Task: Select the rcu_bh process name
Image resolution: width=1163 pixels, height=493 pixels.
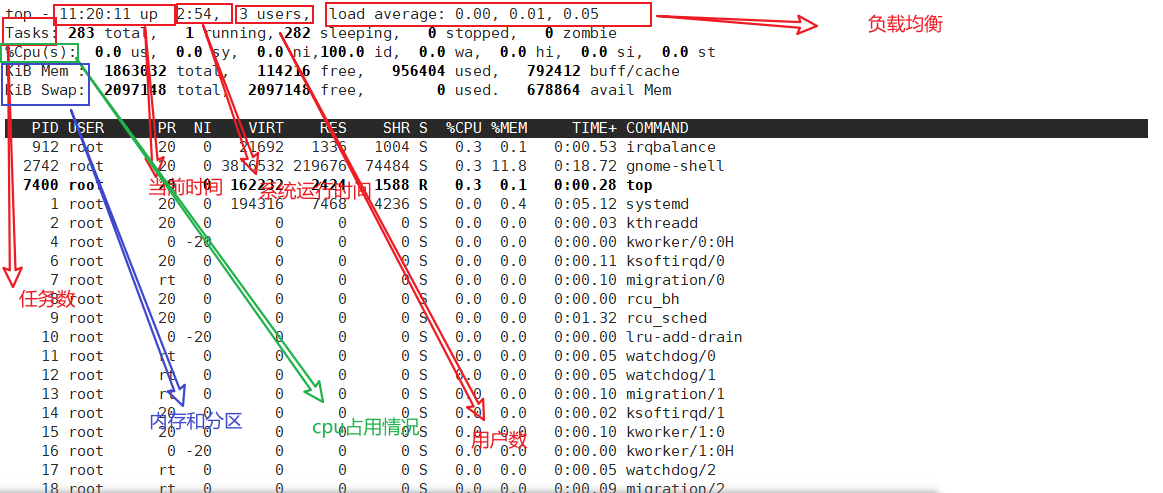Action: [x=653, y=300]
